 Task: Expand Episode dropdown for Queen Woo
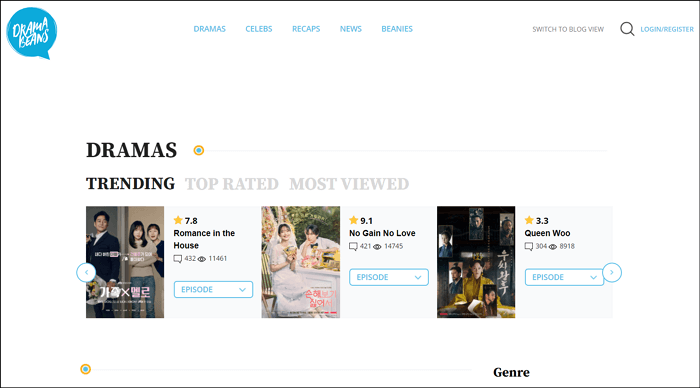[x=564, y=277]
